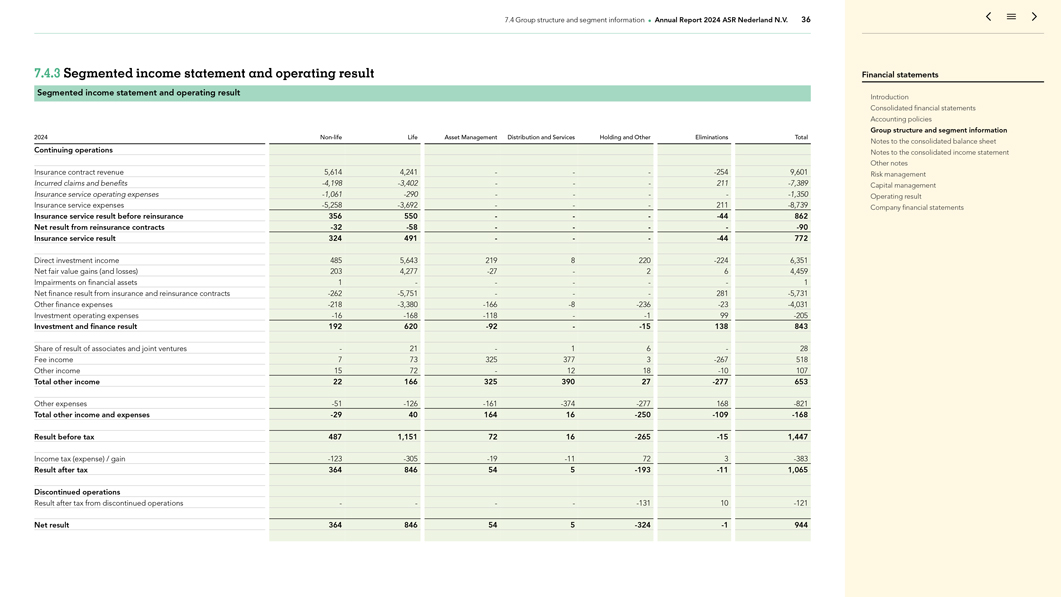Go to the next page arrow
The width and height of the screenshot is (1061, 597).
[x=1034, y=16]
